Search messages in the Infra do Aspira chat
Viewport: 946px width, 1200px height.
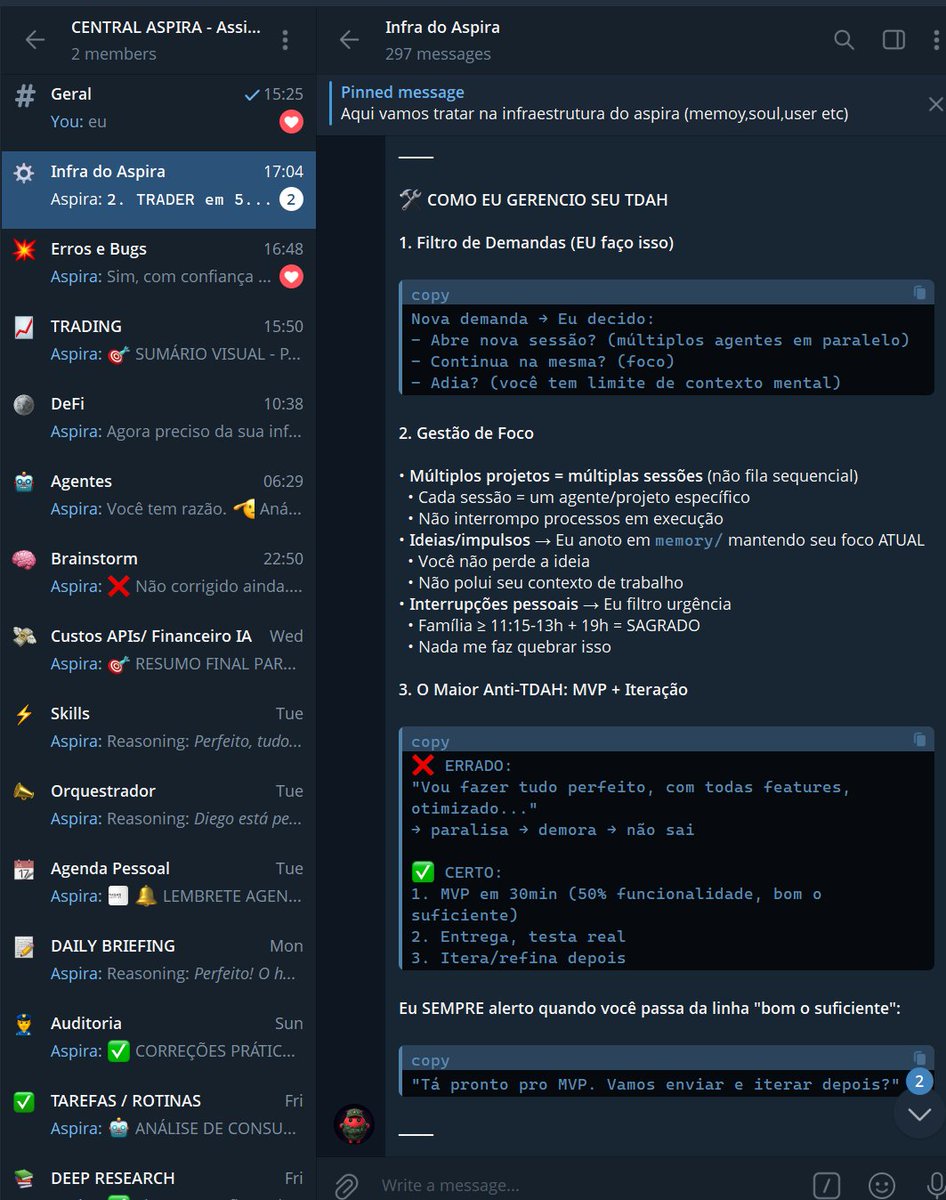click(x=844, y=40)
